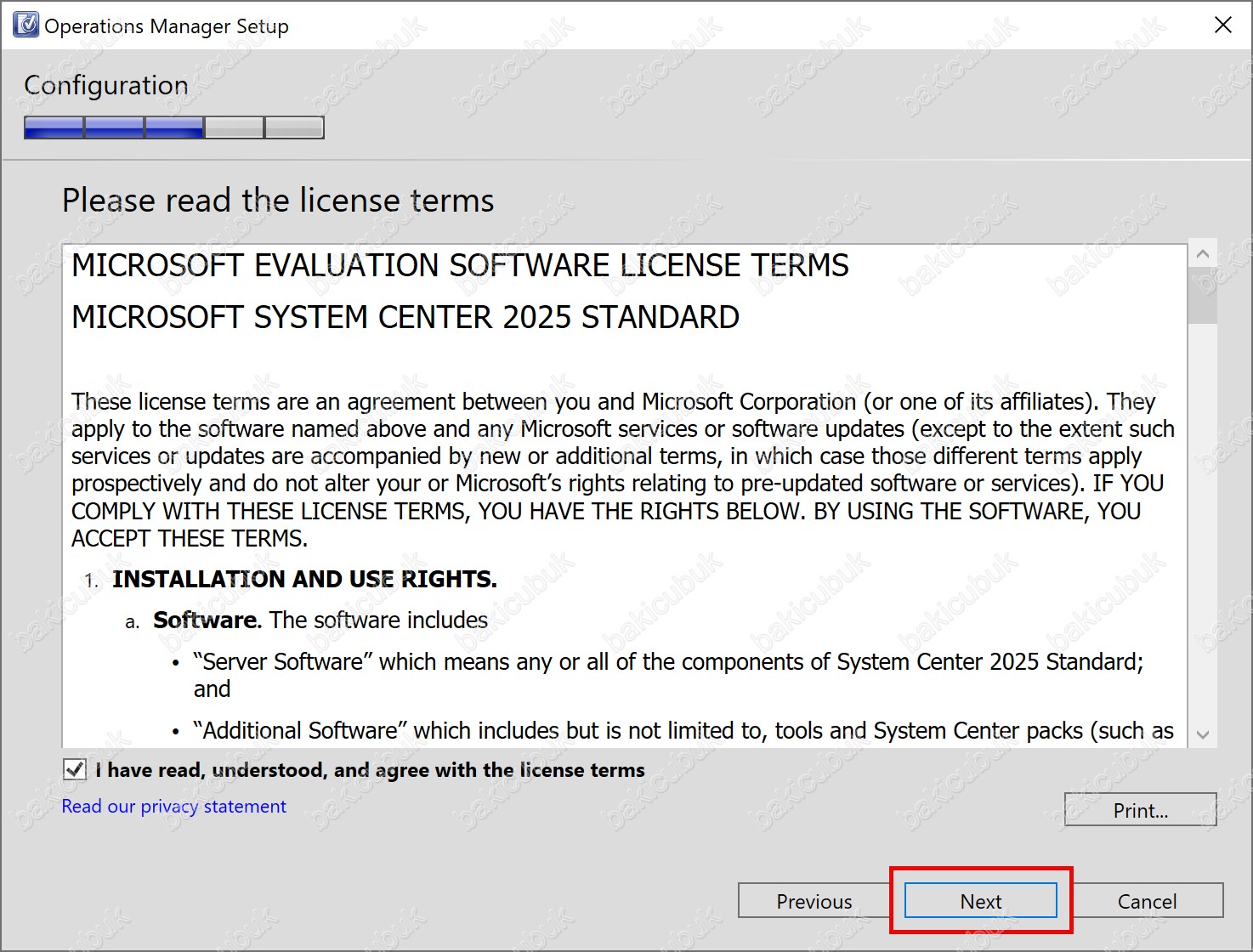Viewport: 1253px width, 952px height.
Task: Click the text MICROSOFT SYSTEM CENTER 2025 STANDARD
Action: coord(405,317)
